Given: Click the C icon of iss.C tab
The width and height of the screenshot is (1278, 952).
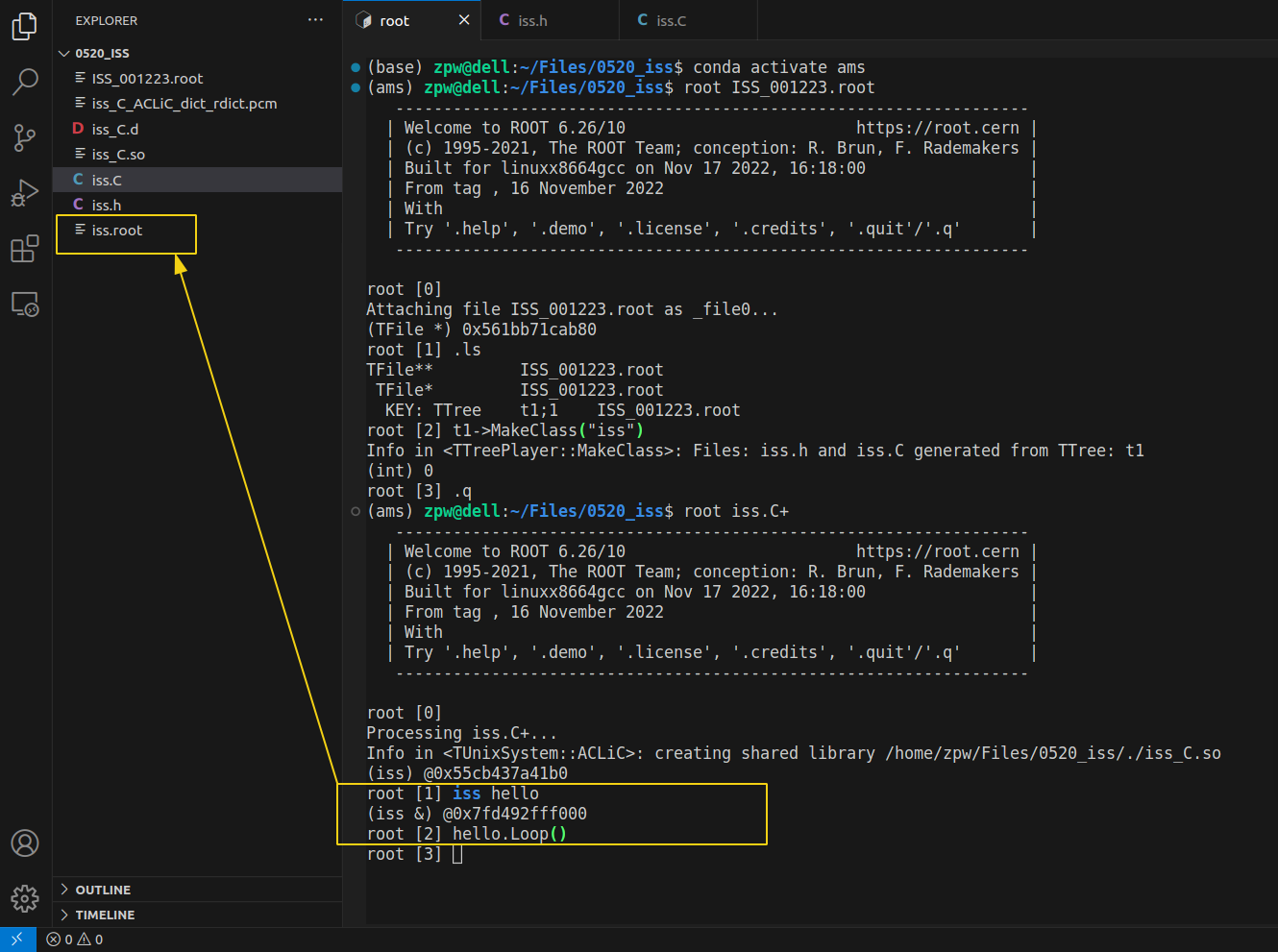Looking at the screenshot, I should 642,20.
